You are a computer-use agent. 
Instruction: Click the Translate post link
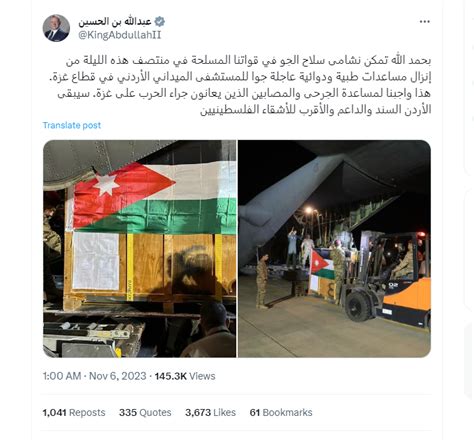point(72,125)
